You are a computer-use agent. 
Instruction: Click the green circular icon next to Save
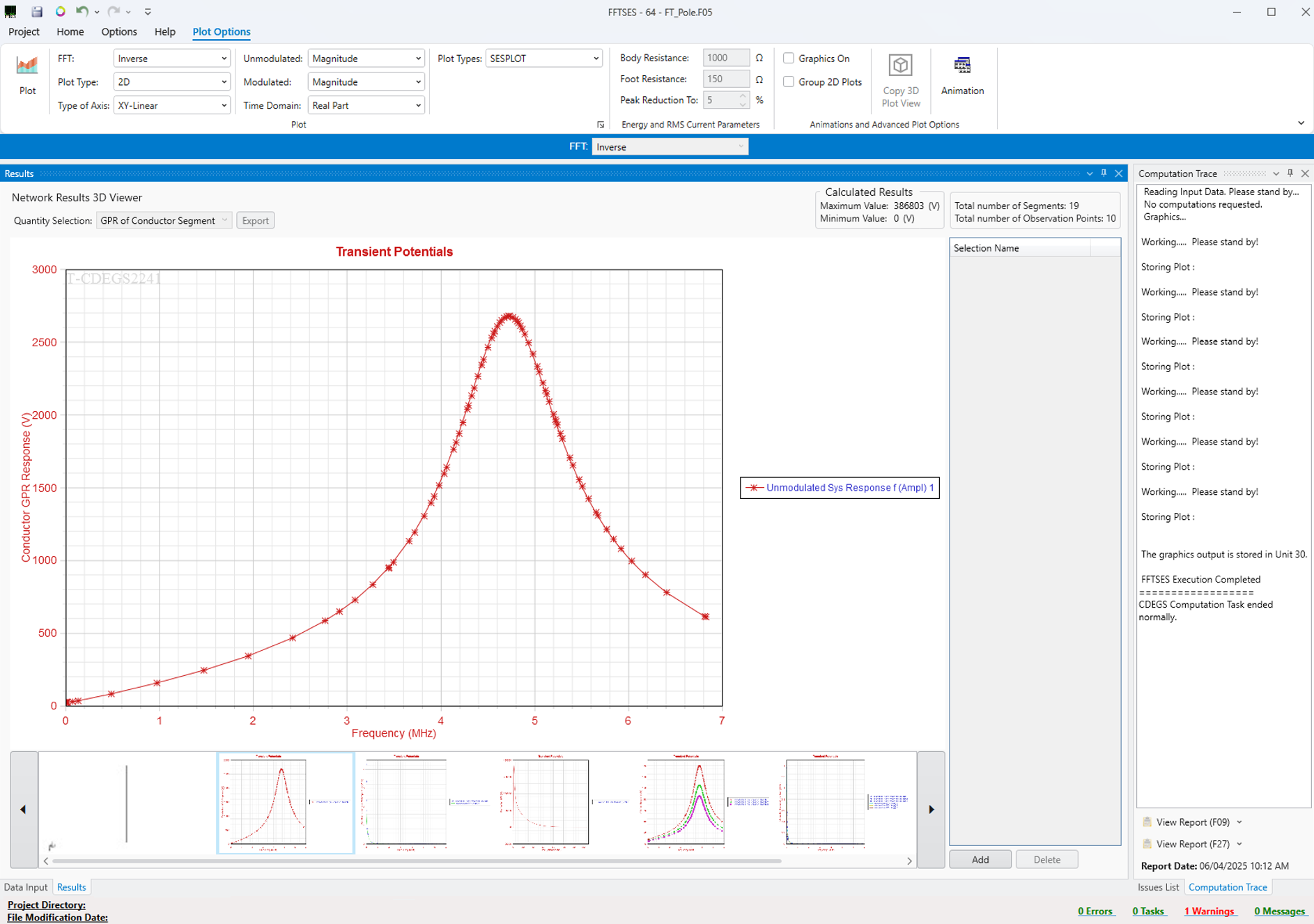(61, 12)
